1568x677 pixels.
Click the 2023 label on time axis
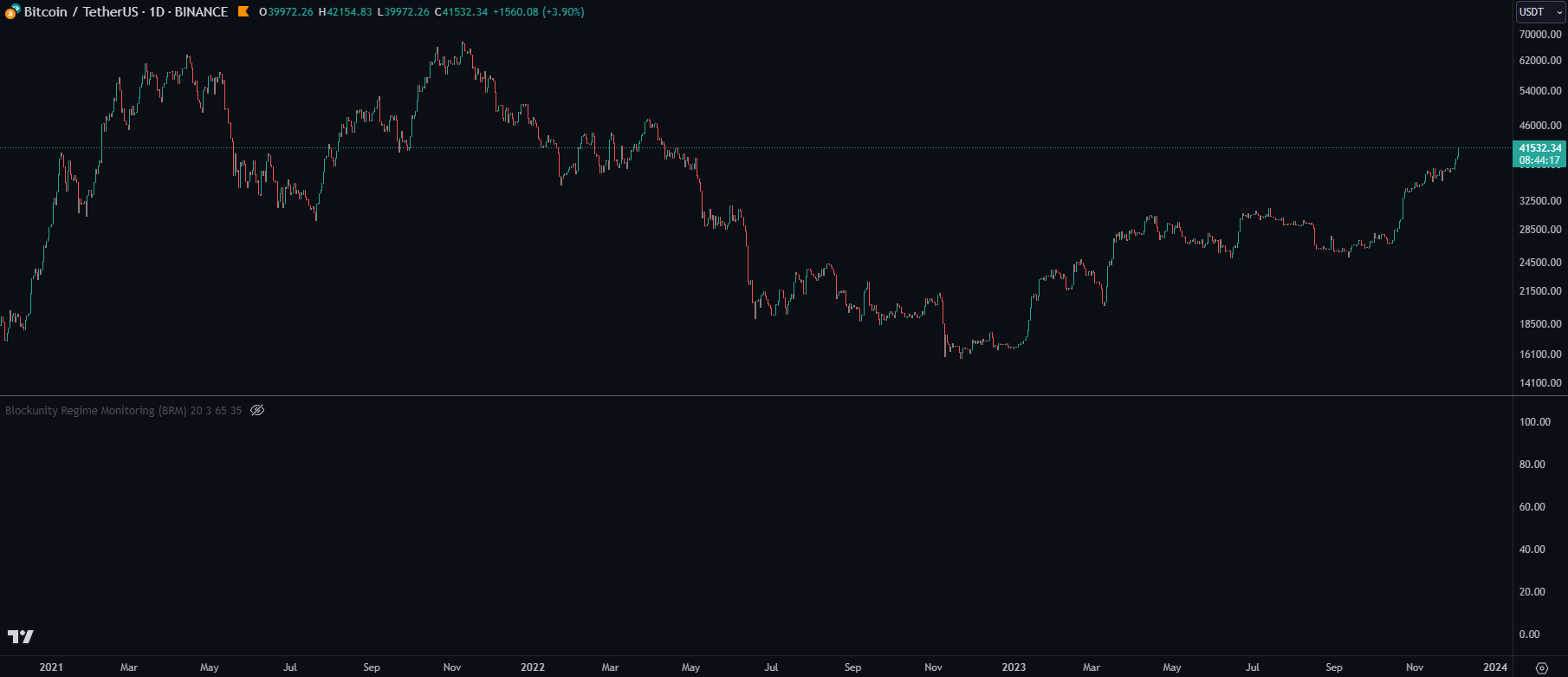(x=1013, y=667)
